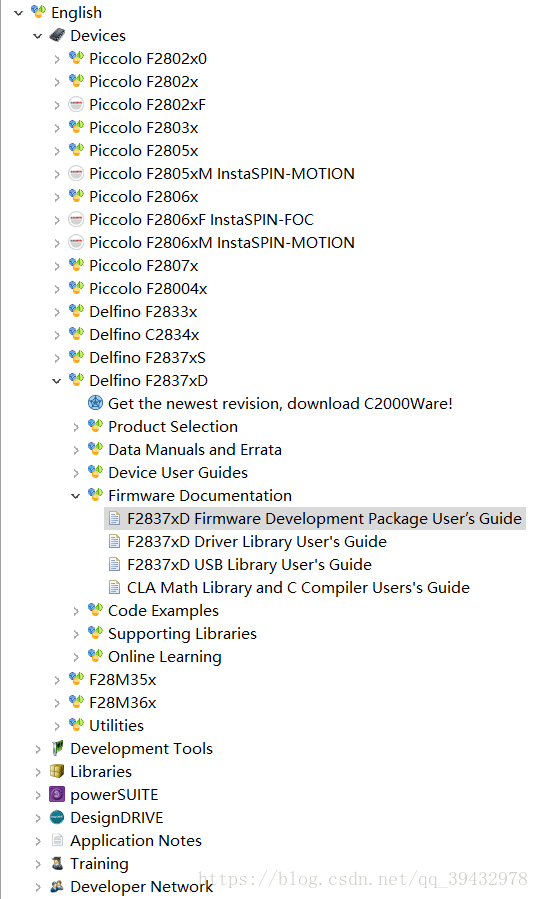This screenshot has height=899, width=539.
Task: Click the Data Manuals and Errata icon
Action: pyautogui.click(x=95, y=449)
